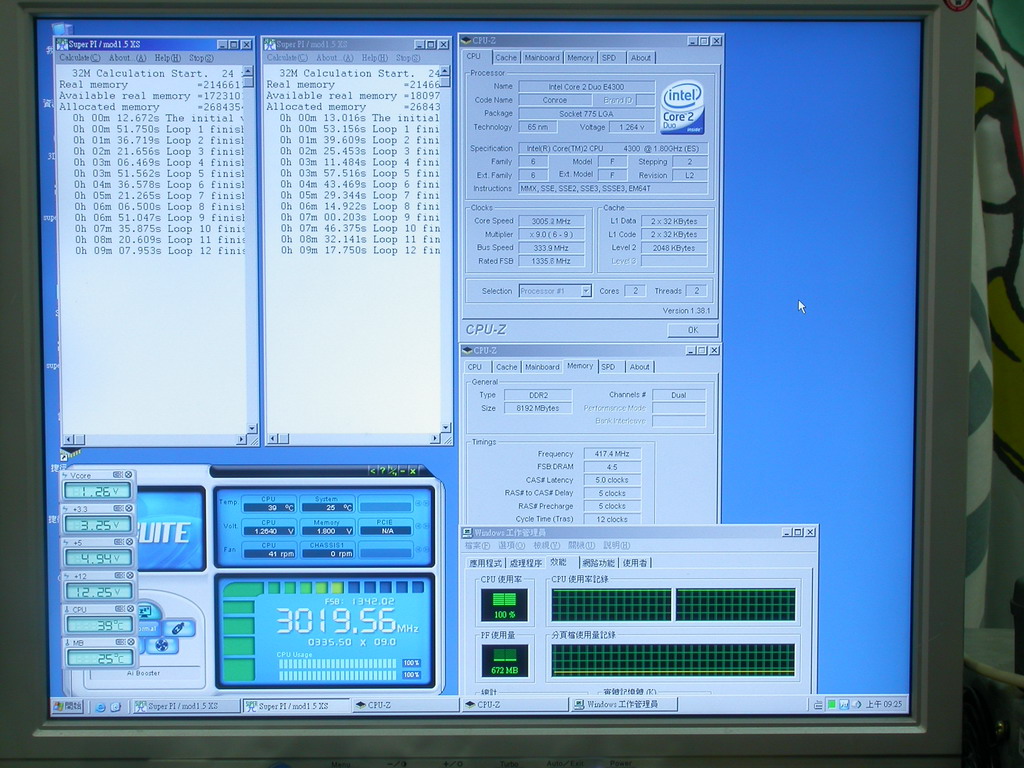Open the Quick Launch Internet Explorer icon
Viewport: 1024px width, 768px height.
point(101,707)
